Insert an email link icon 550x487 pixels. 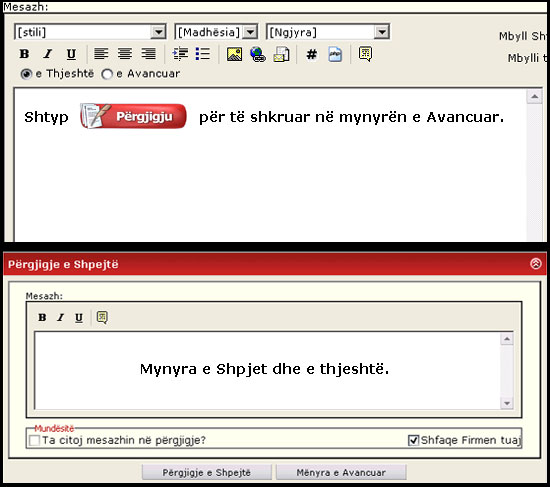click(x=281, y=54)
